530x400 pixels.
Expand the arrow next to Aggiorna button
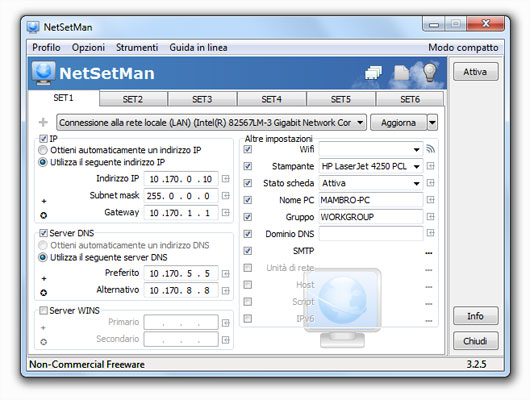[x=432, y=122]
